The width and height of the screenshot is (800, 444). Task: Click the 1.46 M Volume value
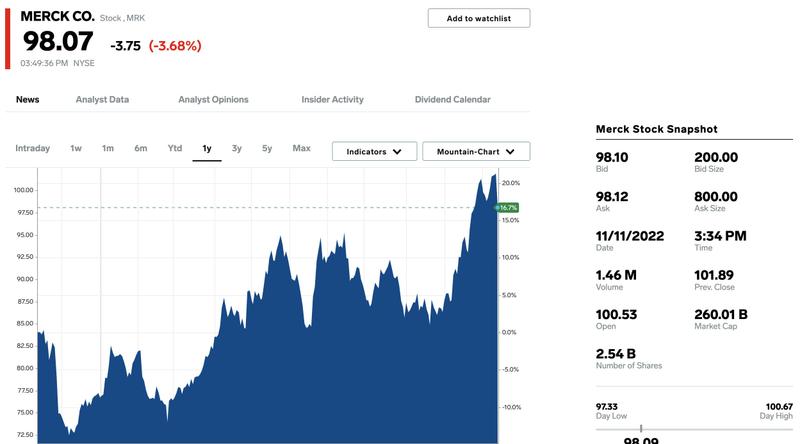[x=616, y=275]
